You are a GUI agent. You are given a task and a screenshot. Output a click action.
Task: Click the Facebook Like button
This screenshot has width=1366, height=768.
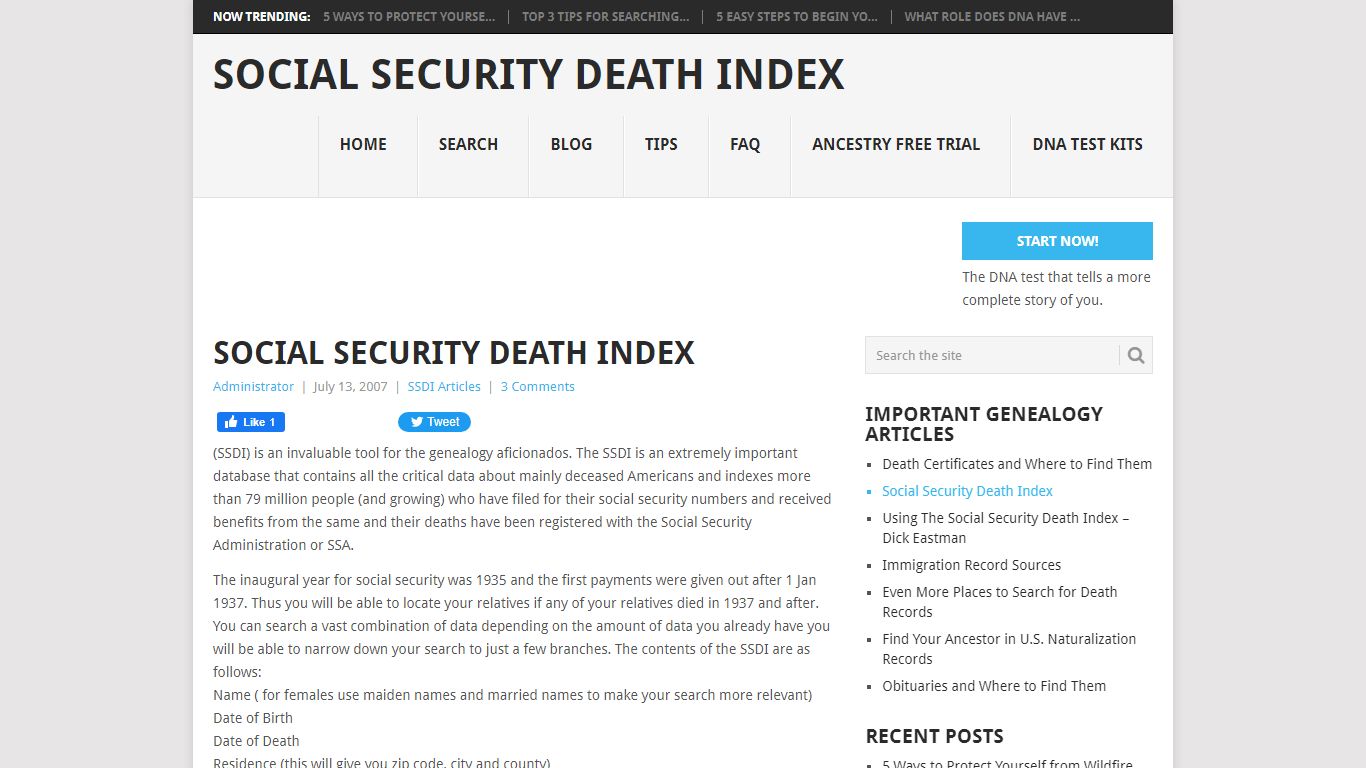251,422
